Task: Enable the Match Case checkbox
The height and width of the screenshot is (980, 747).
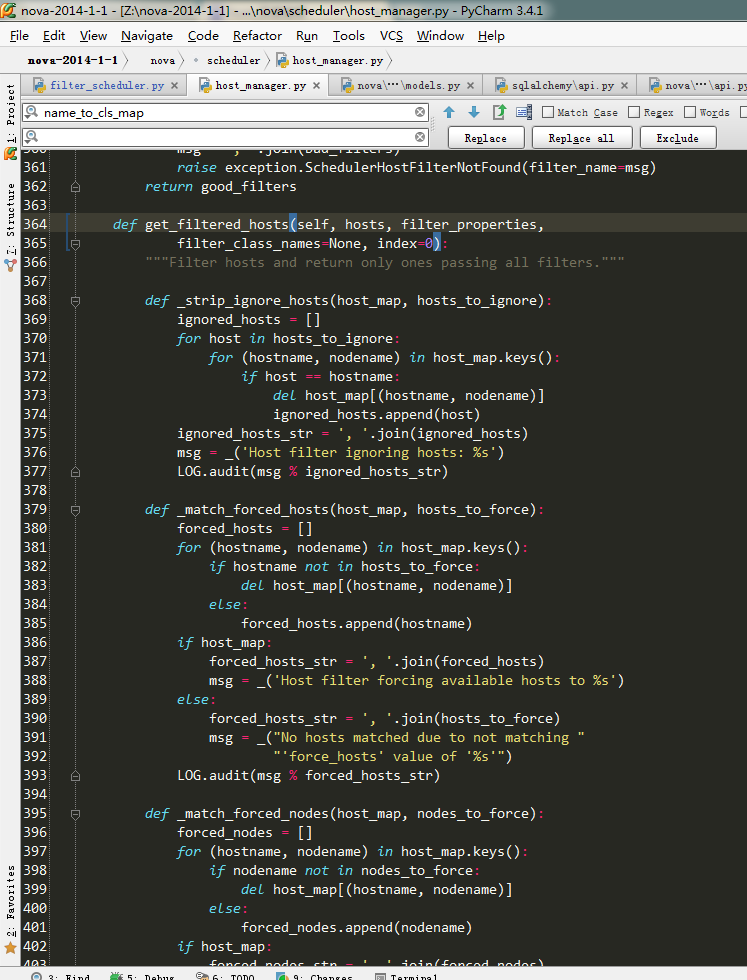Action: [548, 112]
